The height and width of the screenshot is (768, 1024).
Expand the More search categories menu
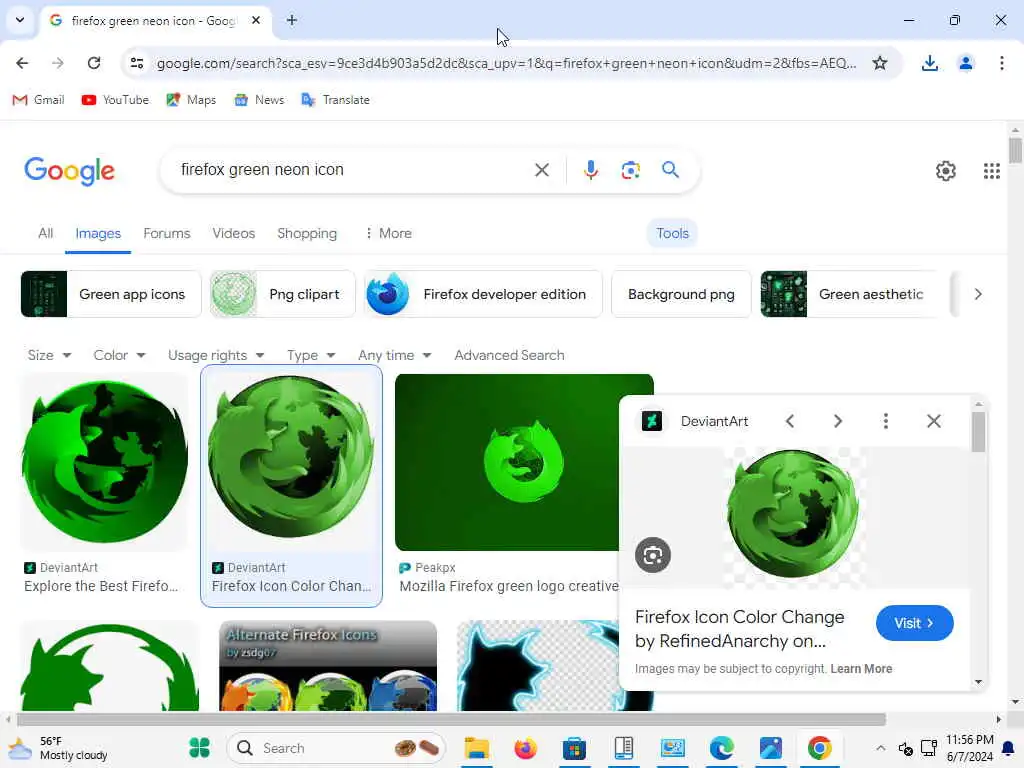click(x=389, y=233)
